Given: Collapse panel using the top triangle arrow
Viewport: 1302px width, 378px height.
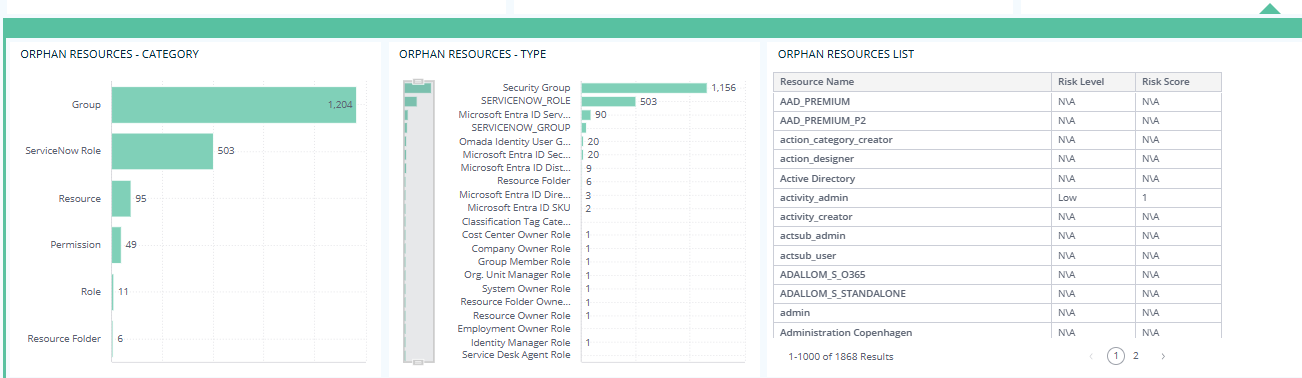Looking at the screenshot, I should point(1269,9).
